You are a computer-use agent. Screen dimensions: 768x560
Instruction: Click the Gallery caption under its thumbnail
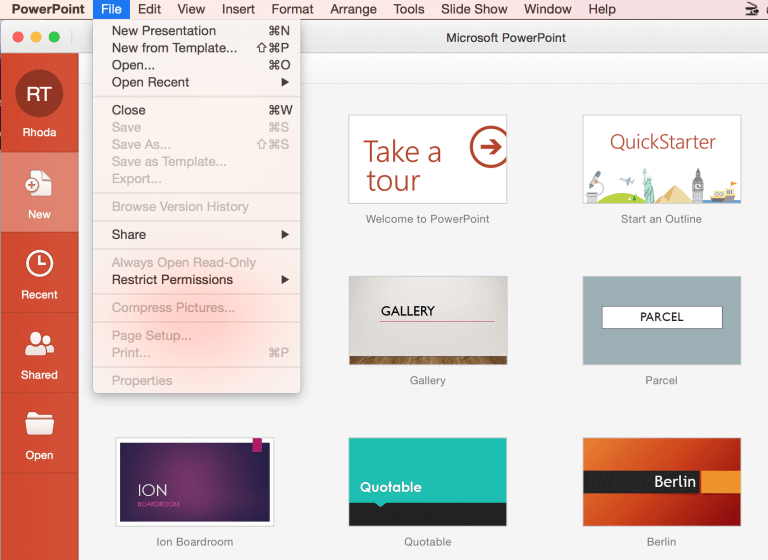428,380
